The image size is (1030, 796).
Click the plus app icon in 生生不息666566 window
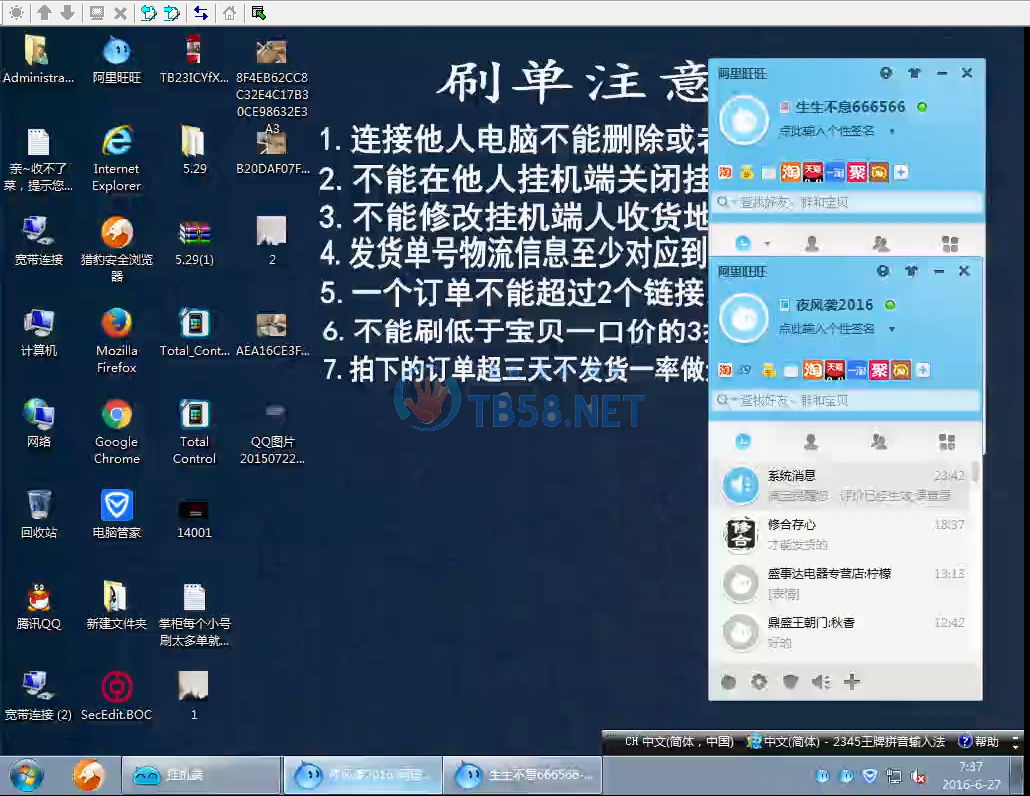pos(901,172)
